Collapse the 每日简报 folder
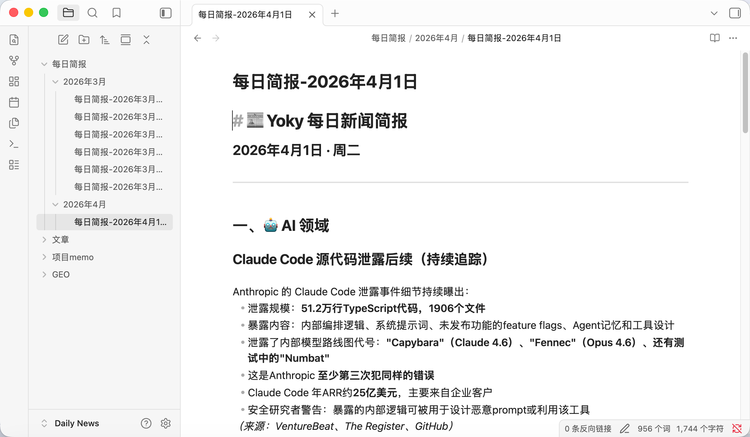 click(x=44, y=64)
